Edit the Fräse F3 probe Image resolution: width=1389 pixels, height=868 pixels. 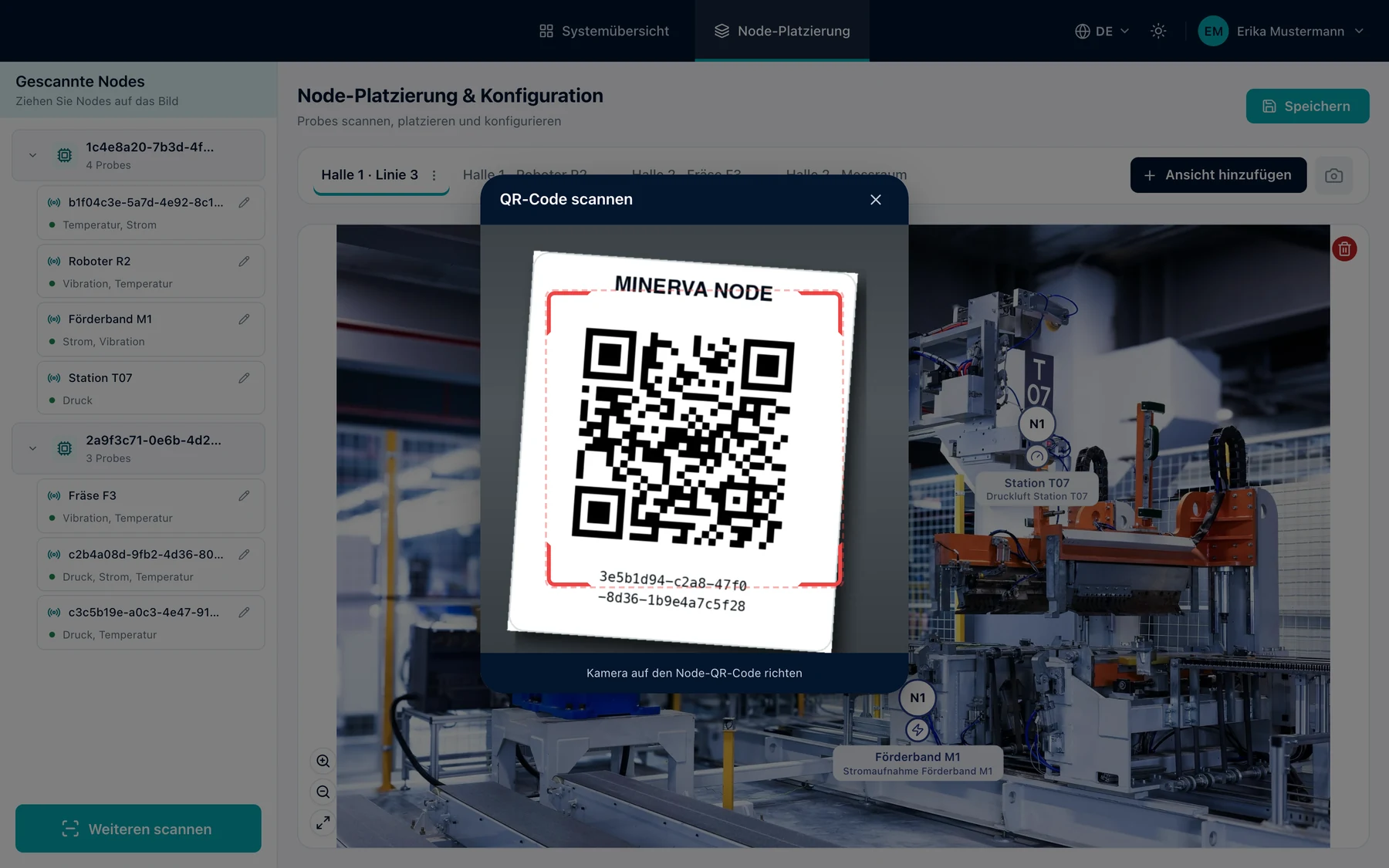tap(244, 496)
